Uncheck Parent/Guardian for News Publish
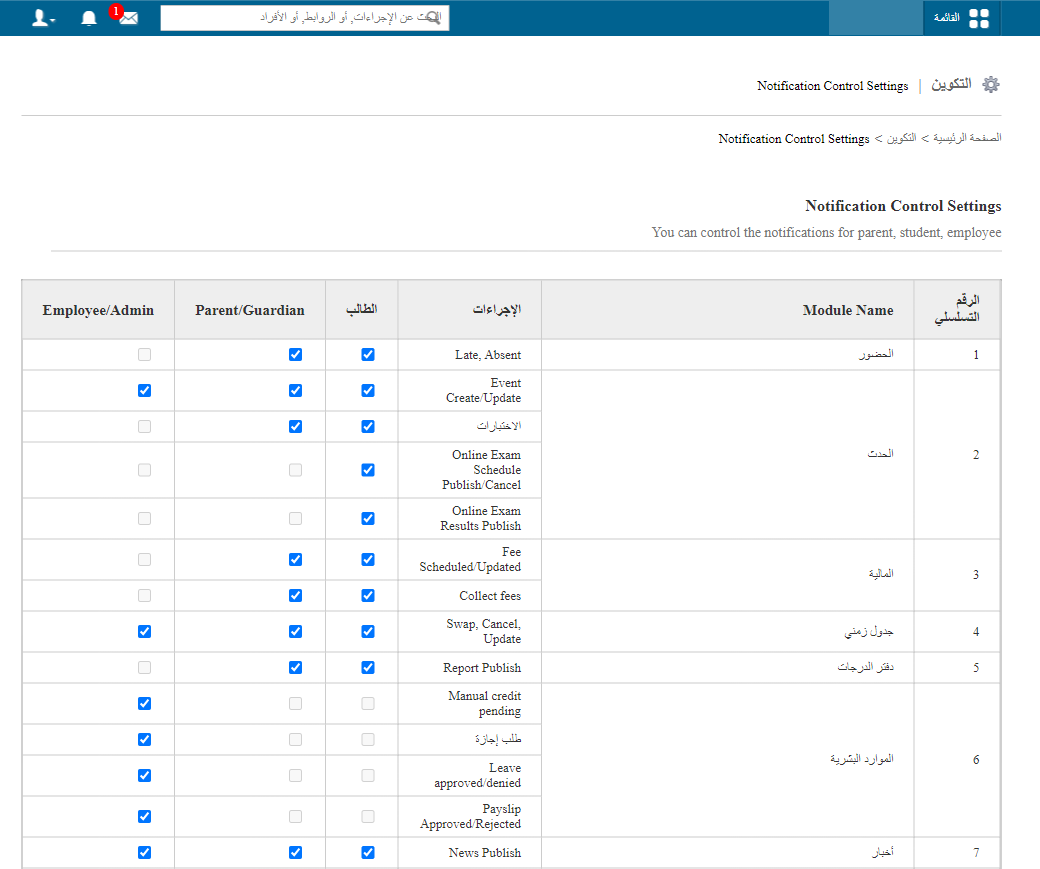The image size is (1040, 869). tap(295, 852)
